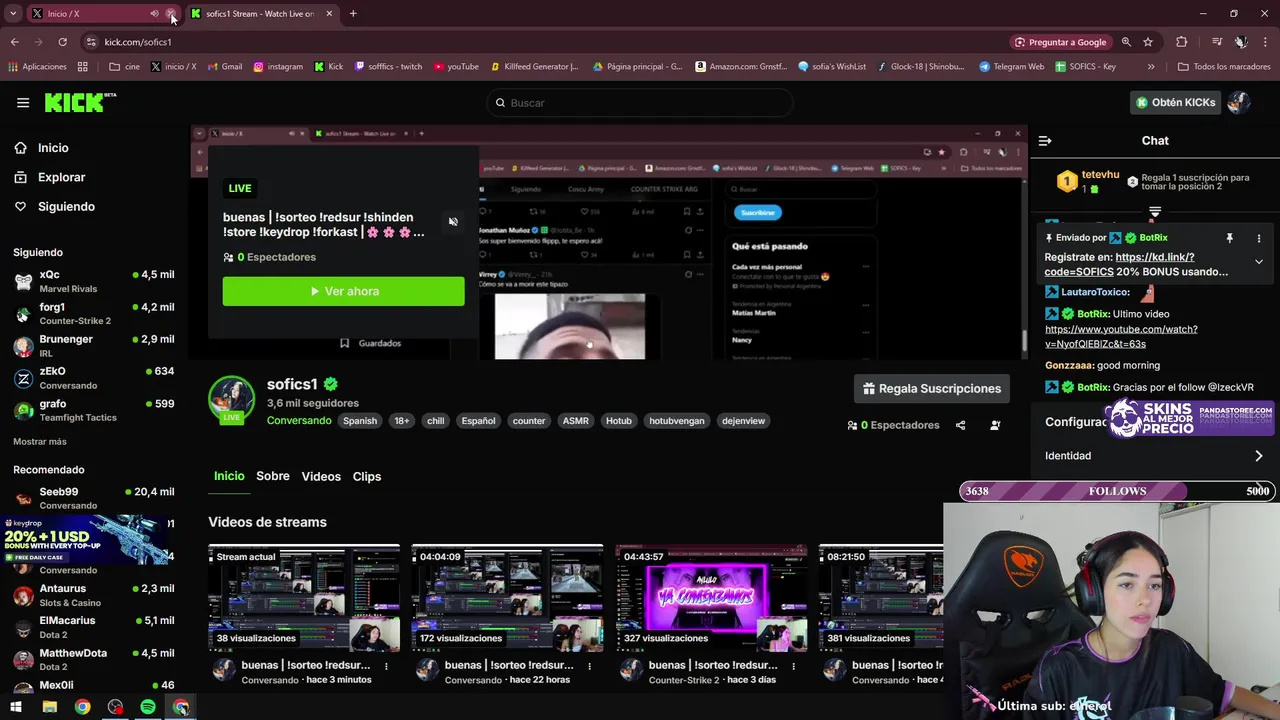Viewport: 1280px width, 720px height.
Task: Open Brunenger channel in sidebar
Action: tap(93, 346)
